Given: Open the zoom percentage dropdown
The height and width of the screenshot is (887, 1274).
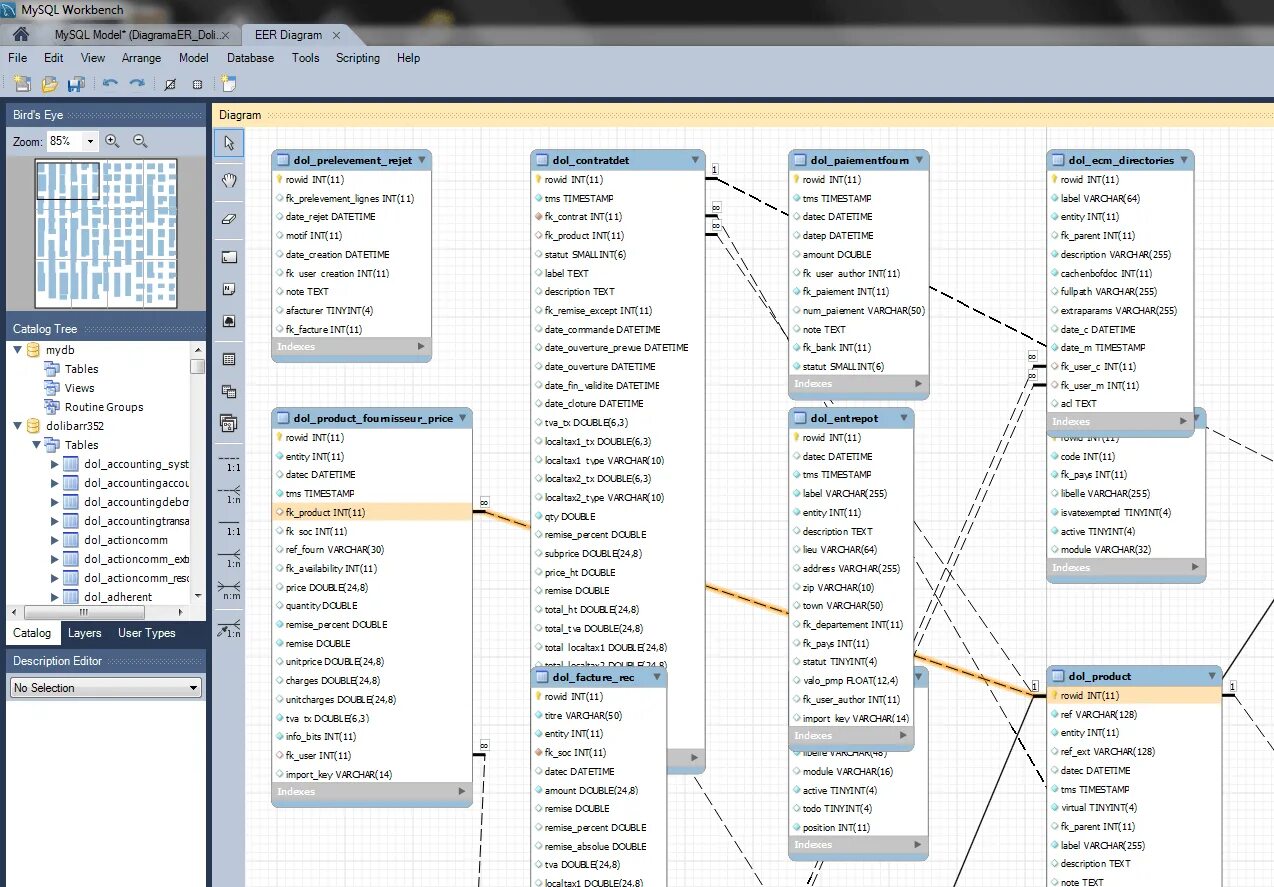Looking at the screenshot, I should click(x=90, y=142).
